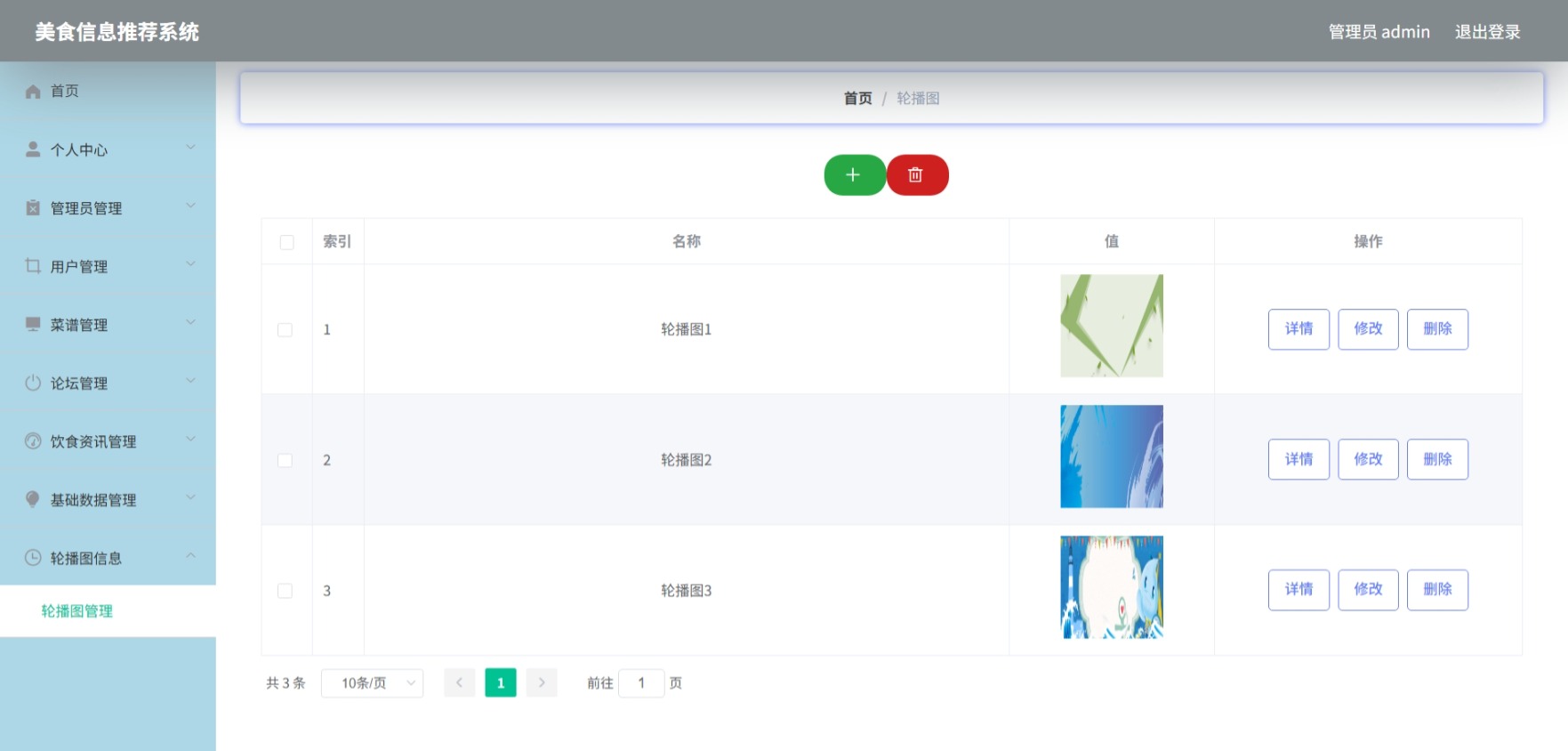1568x751 pixels.
Task: Click 修改 button for 轮播图1
Action: pyautogui.click(x=1368, y=329)
